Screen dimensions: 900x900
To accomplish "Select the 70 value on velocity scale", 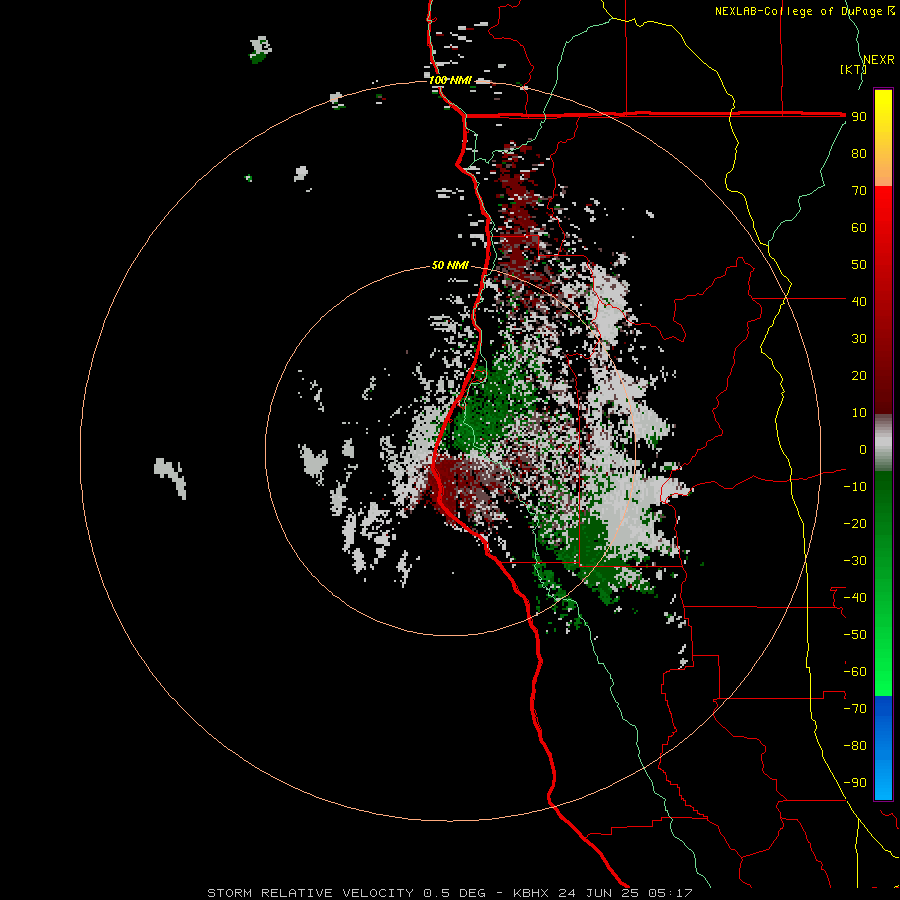I will [859, 191].
